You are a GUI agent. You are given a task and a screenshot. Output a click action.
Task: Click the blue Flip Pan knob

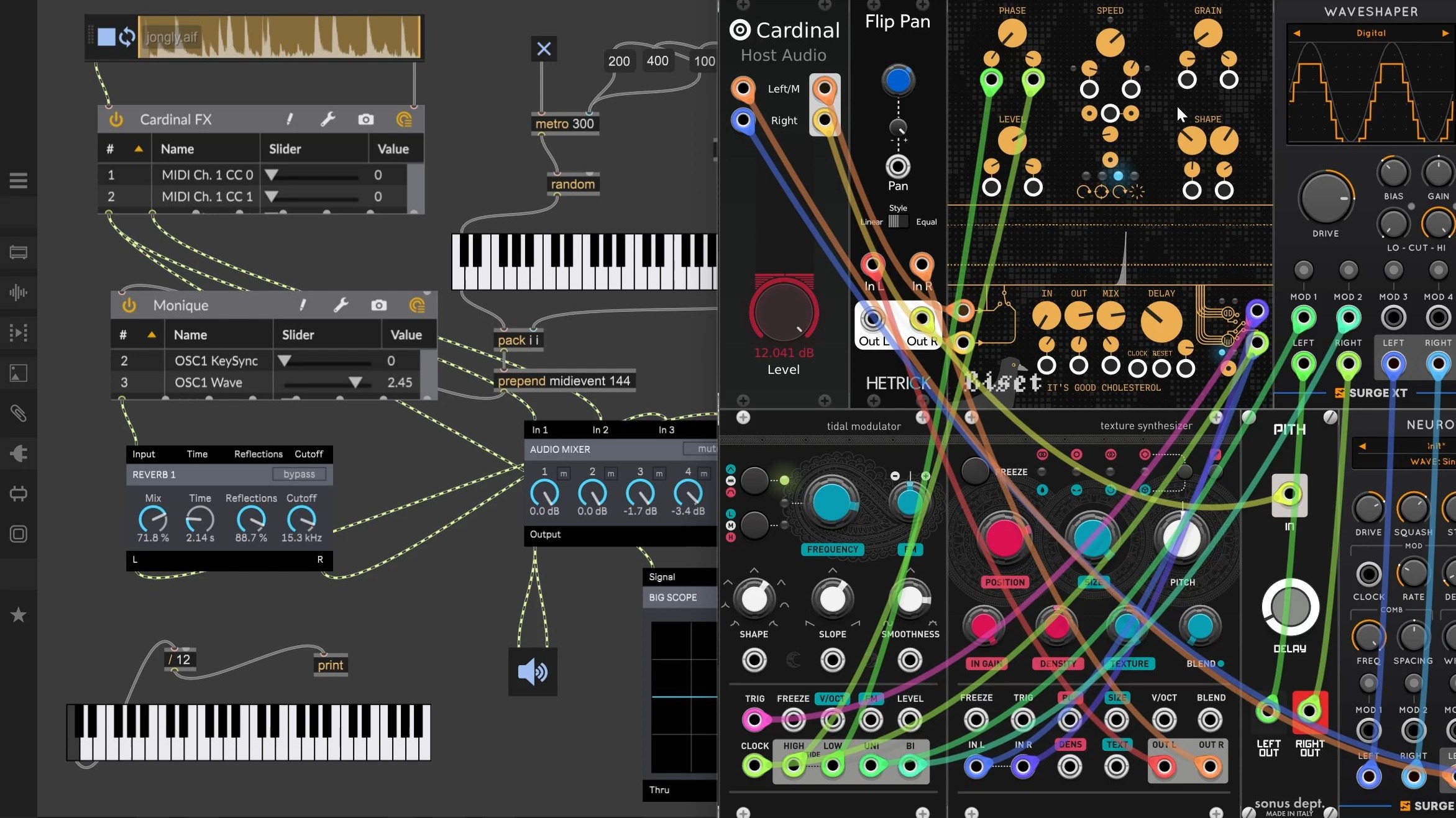tap(897, 80)
